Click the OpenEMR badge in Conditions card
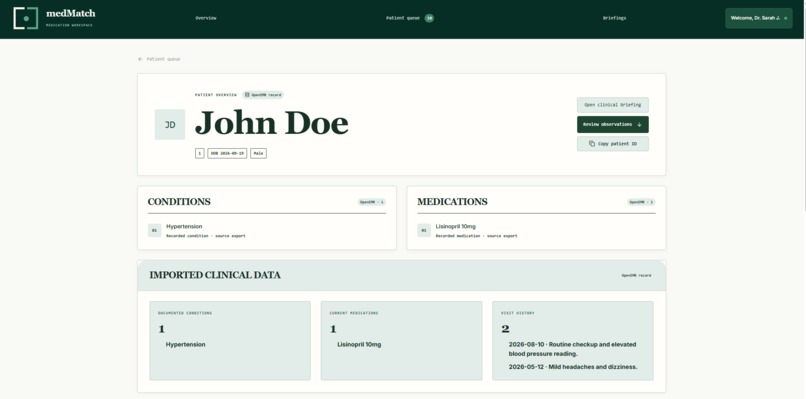 (372, 202)
